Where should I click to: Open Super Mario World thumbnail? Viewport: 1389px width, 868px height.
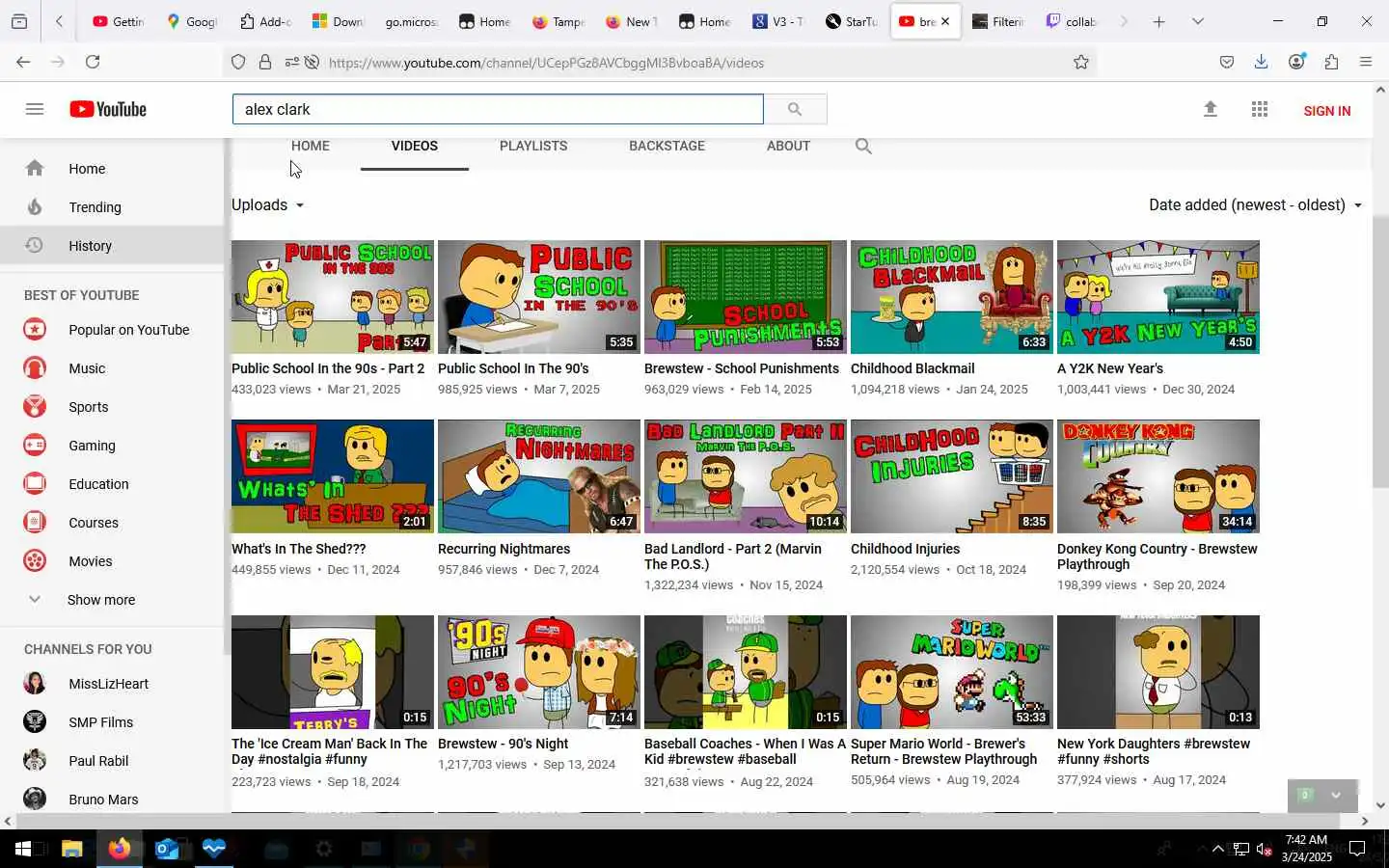click(x=951, y=672)
